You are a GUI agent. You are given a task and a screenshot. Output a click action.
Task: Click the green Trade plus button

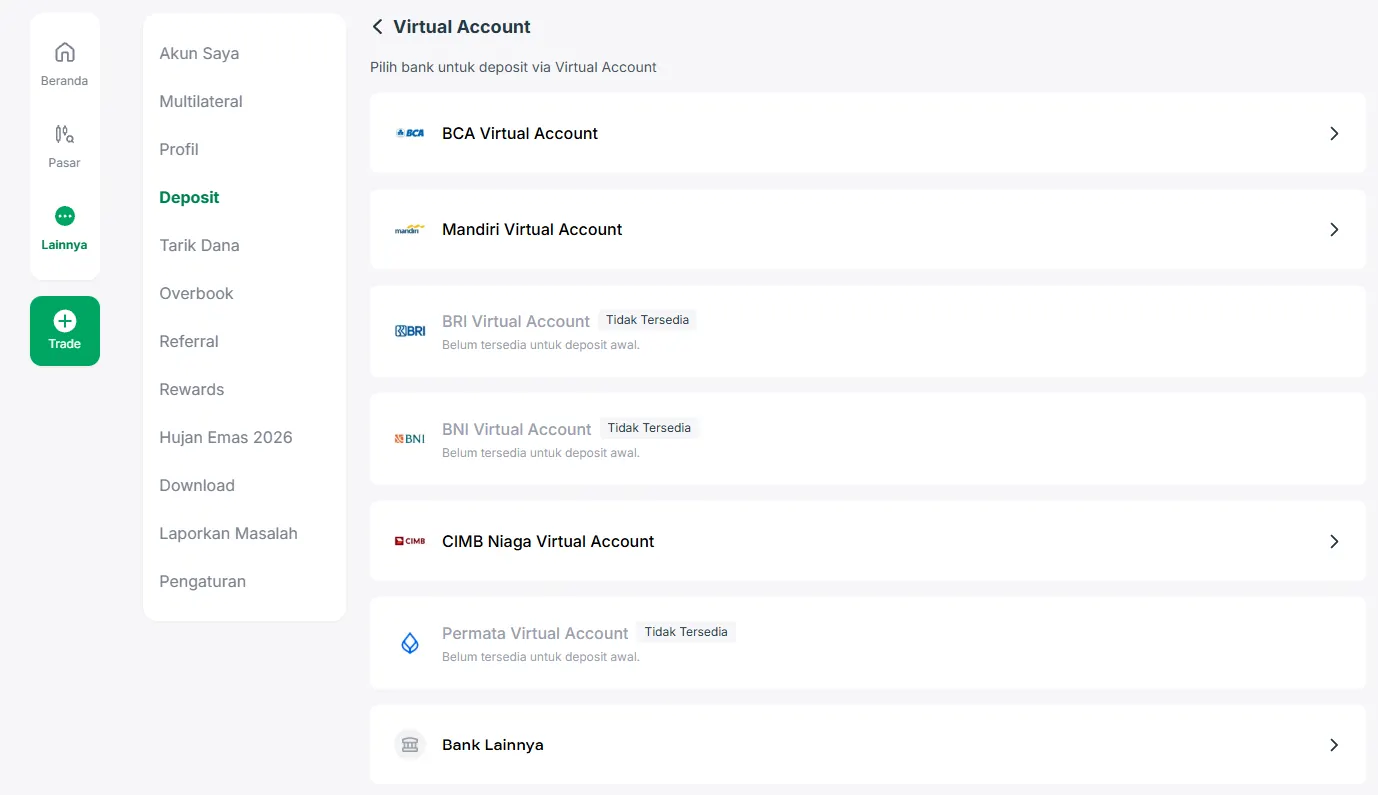(65, 331)
